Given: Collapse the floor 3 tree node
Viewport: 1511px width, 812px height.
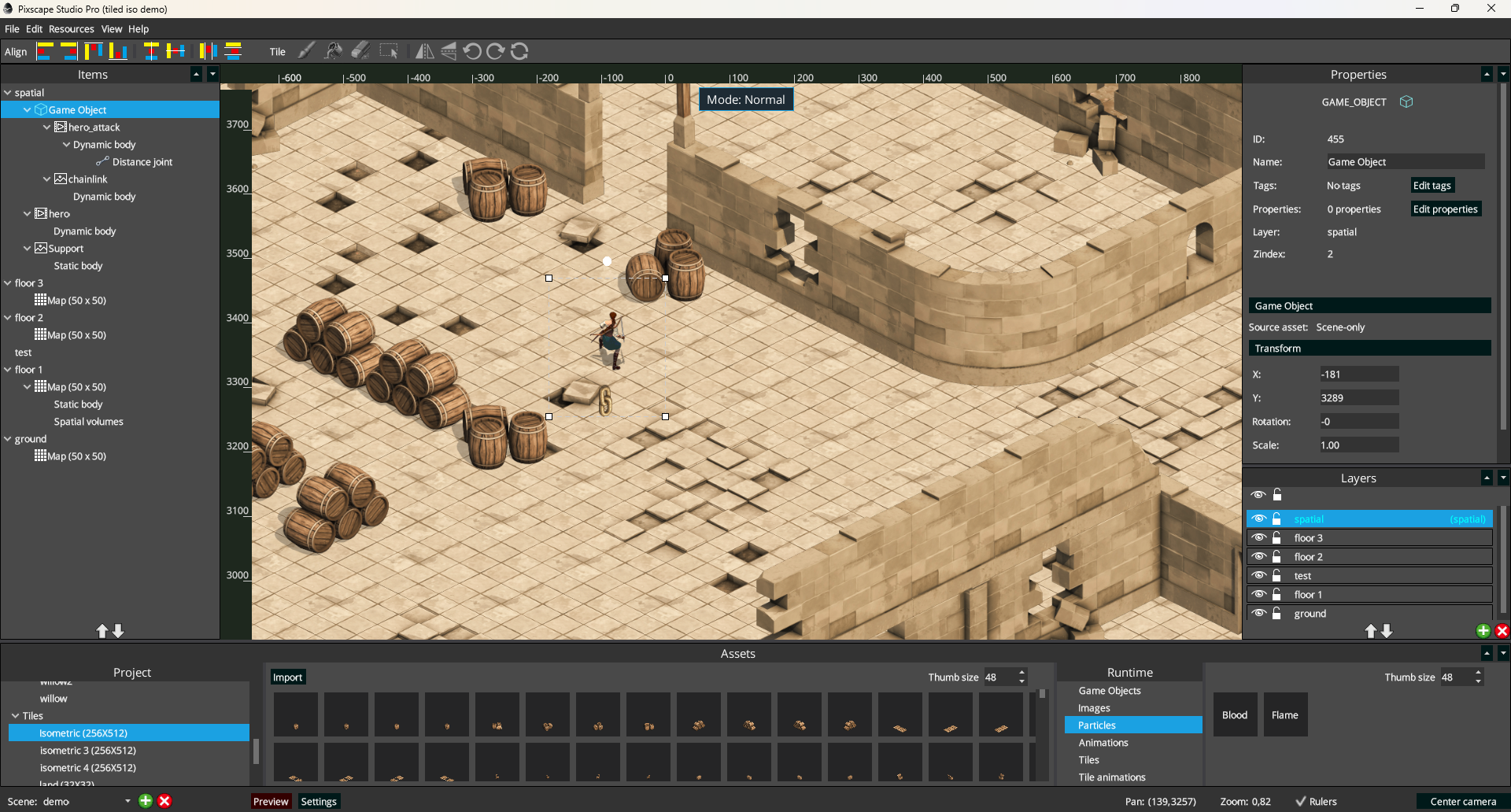Looking at the screenshot, I should tap(8, 283).
